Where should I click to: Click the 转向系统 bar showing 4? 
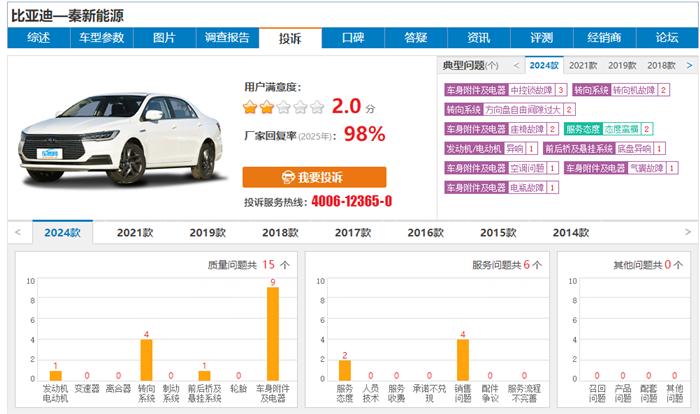click(x=146, y=360)
